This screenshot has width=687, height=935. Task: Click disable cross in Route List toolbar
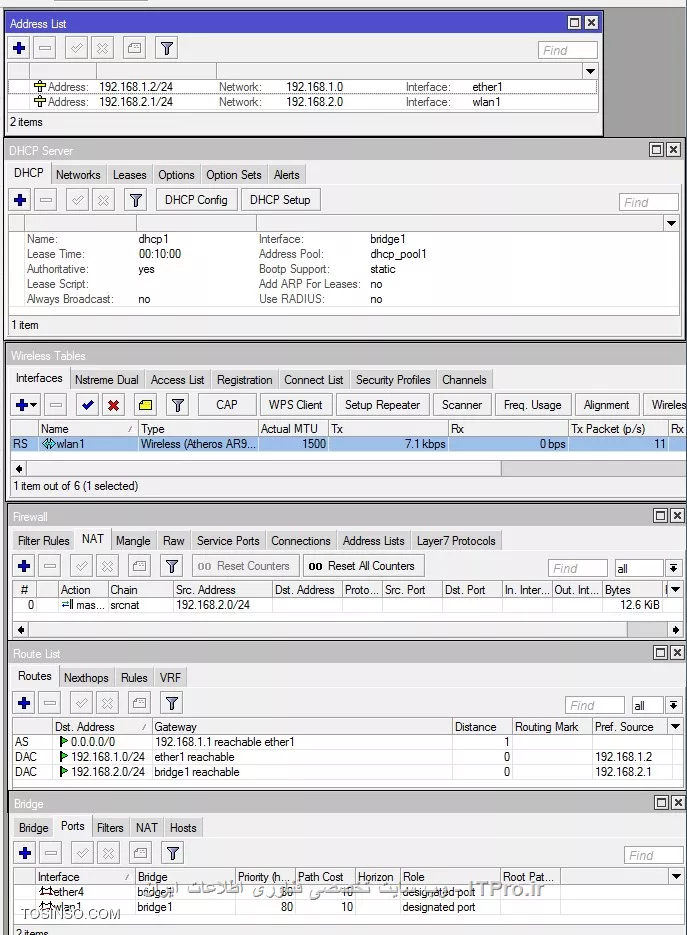pyautogui.click(x=107, y=703)
